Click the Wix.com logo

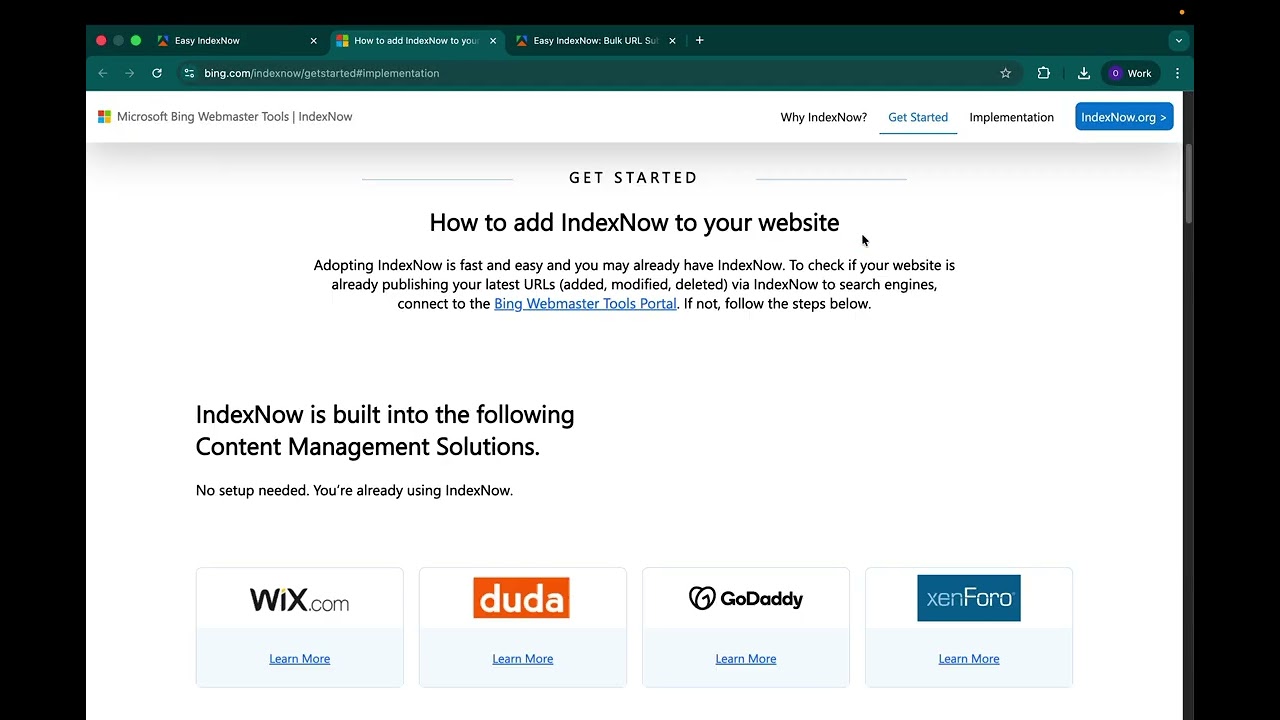pos(299,599)
